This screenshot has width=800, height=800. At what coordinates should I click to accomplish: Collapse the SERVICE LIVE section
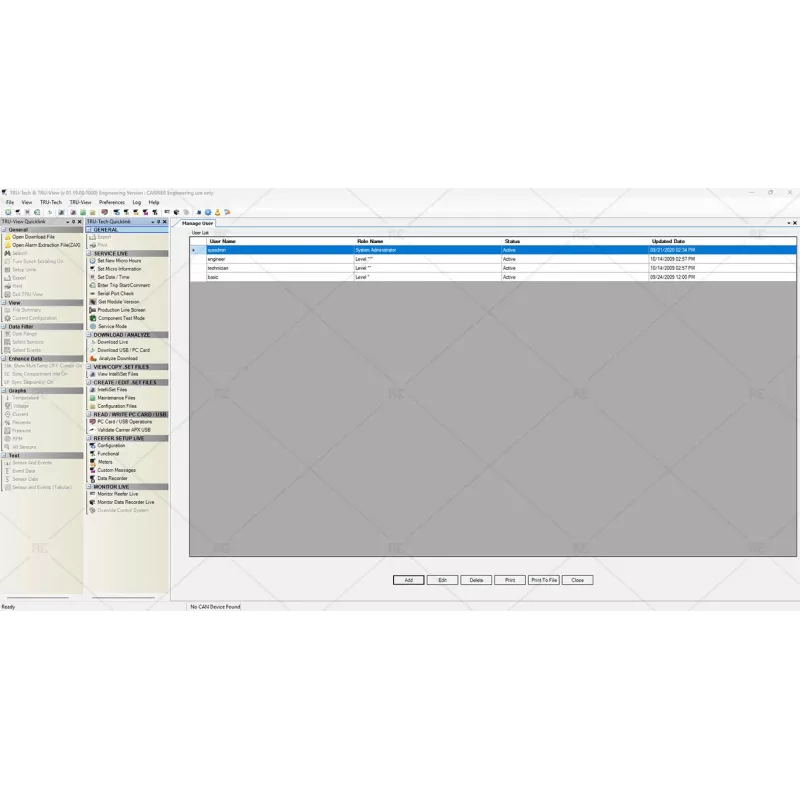click(89, 253)
